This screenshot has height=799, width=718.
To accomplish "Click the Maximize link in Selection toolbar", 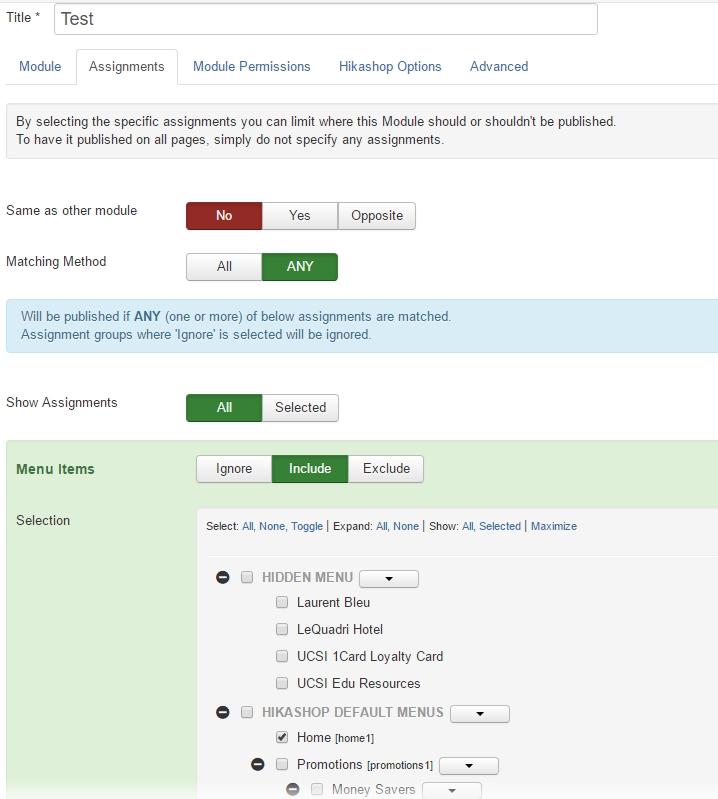I will click(x=554, y=526).
